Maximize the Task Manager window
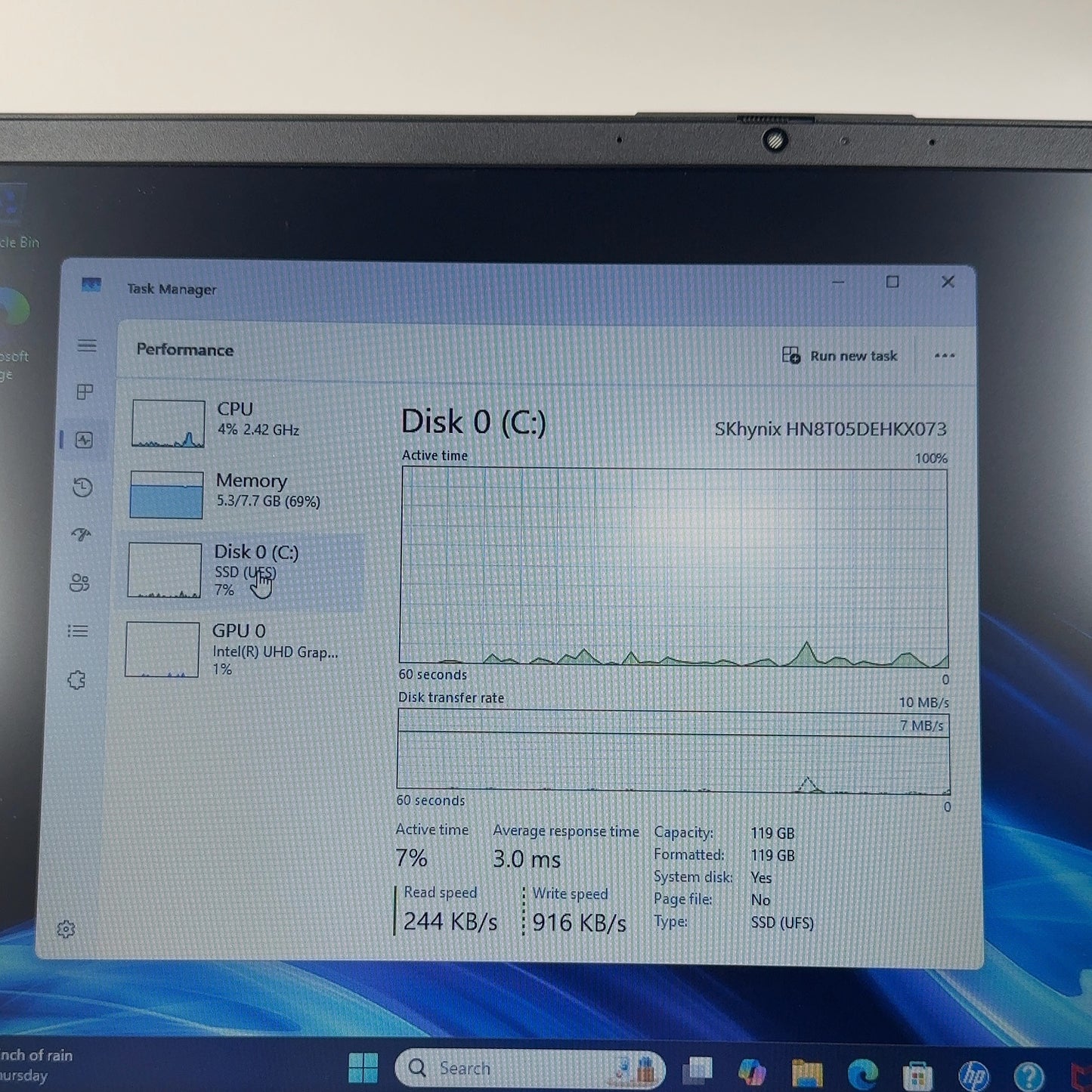Image resolution: width=1092 pixels, height=1092 pixels. point(892,282)
